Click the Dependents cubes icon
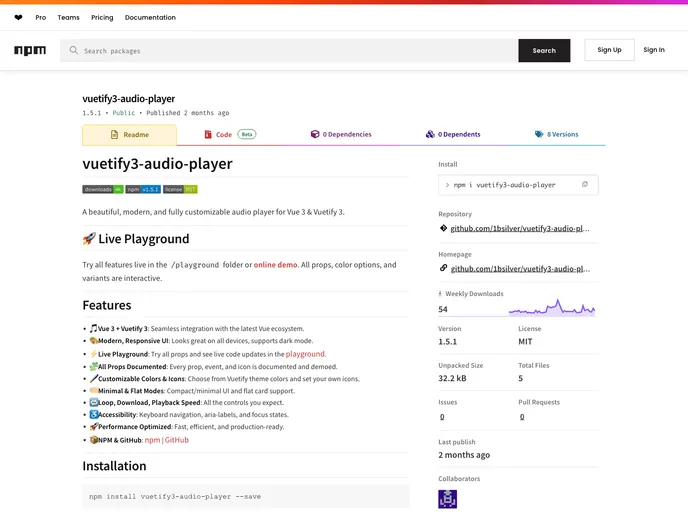This screenshot has height=512, width=688. [x=430, y=134]
